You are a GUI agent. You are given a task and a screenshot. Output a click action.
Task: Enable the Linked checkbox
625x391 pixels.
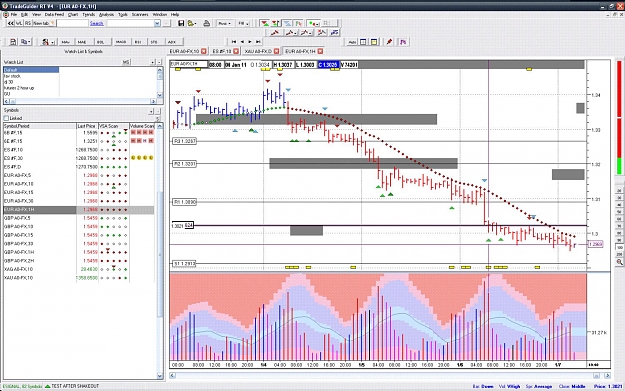pyautogui.click(x=6, y=118)
